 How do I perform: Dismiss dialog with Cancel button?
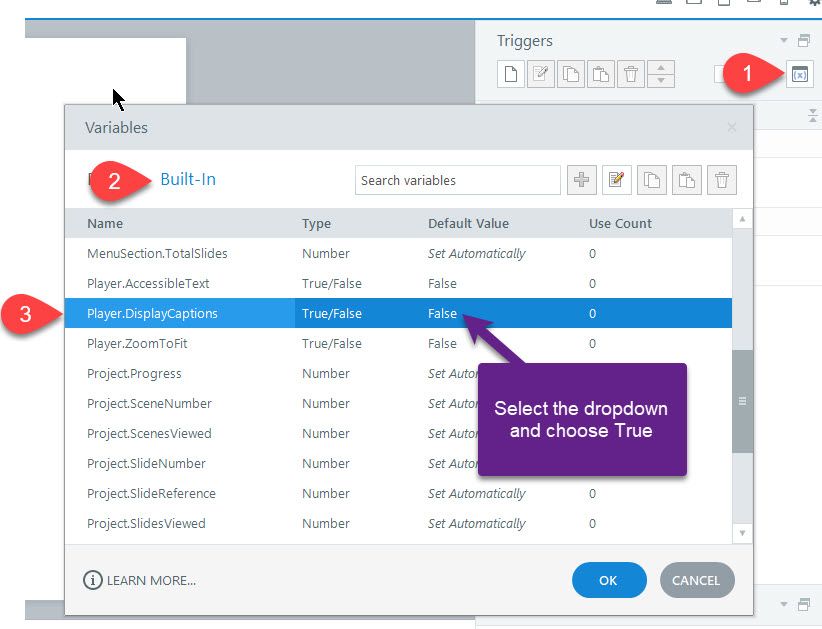pos(697,580)
